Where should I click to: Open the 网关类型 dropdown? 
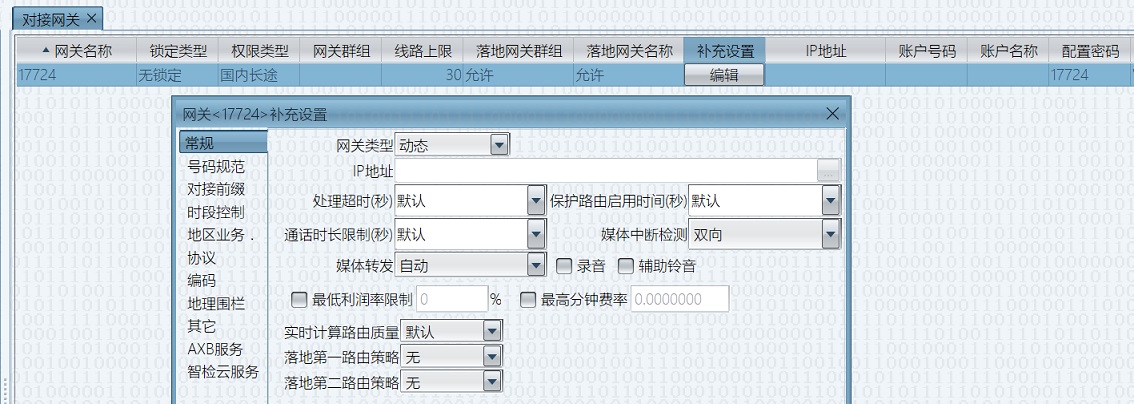tap(500, 145)
